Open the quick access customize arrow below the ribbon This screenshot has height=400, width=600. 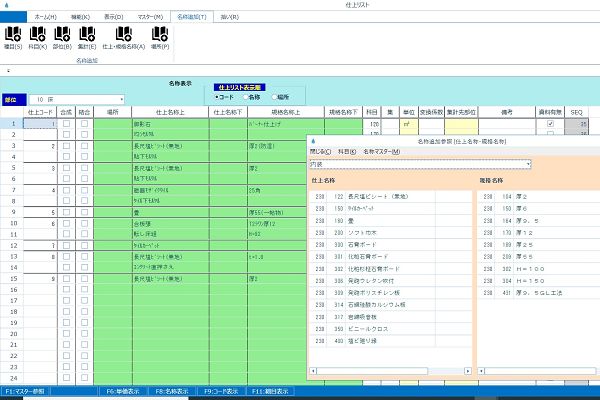[8, 70]
